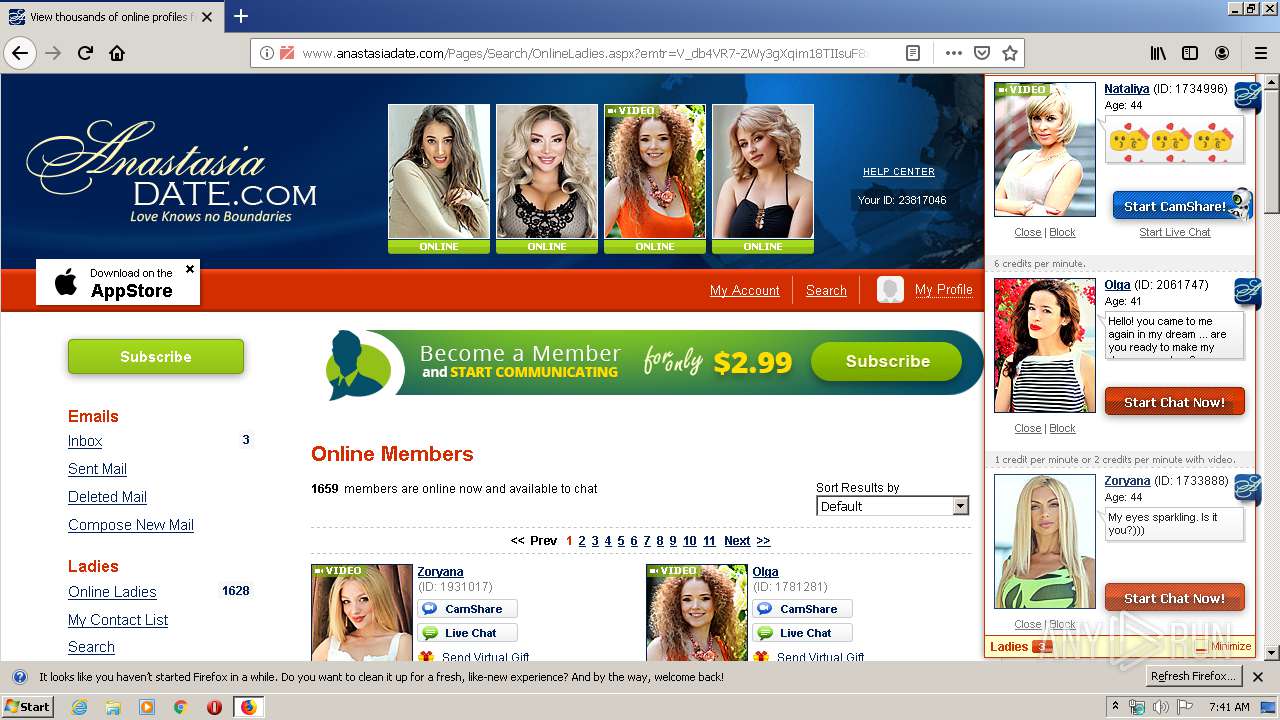Open My Profile link
1280x720 pixels.
tap(943, 289)
